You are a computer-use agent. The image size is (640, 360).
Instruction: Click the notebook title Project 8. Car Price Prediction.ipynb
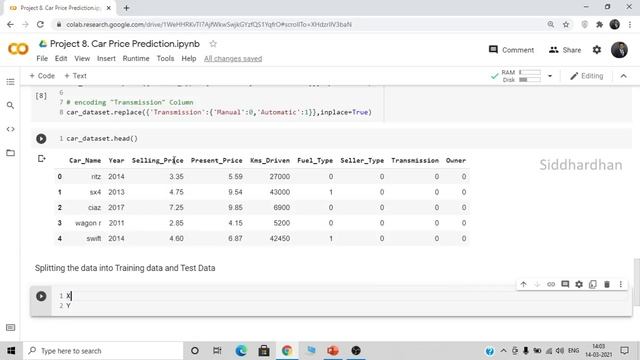(125, 44)
